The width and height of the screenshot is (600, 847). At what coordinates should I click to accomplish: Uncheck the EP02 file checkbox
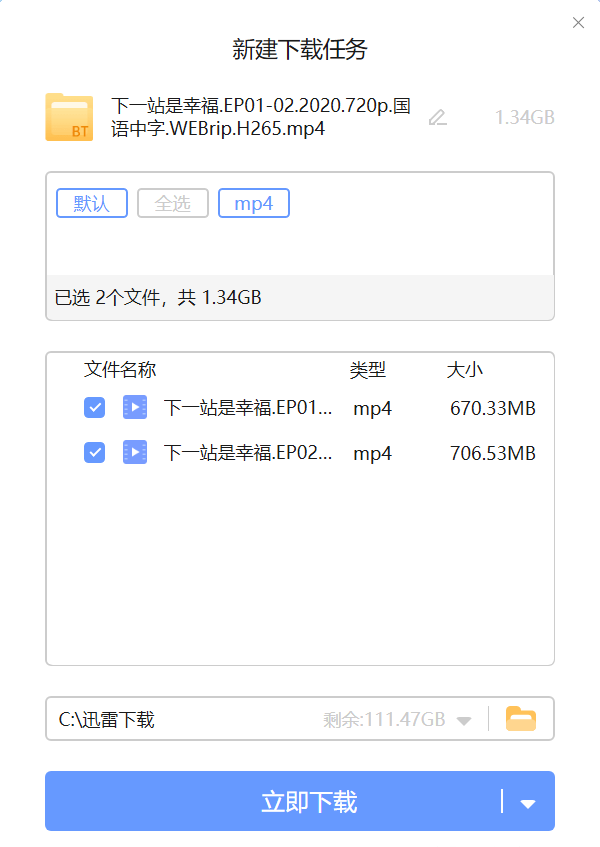coord(95,452)
